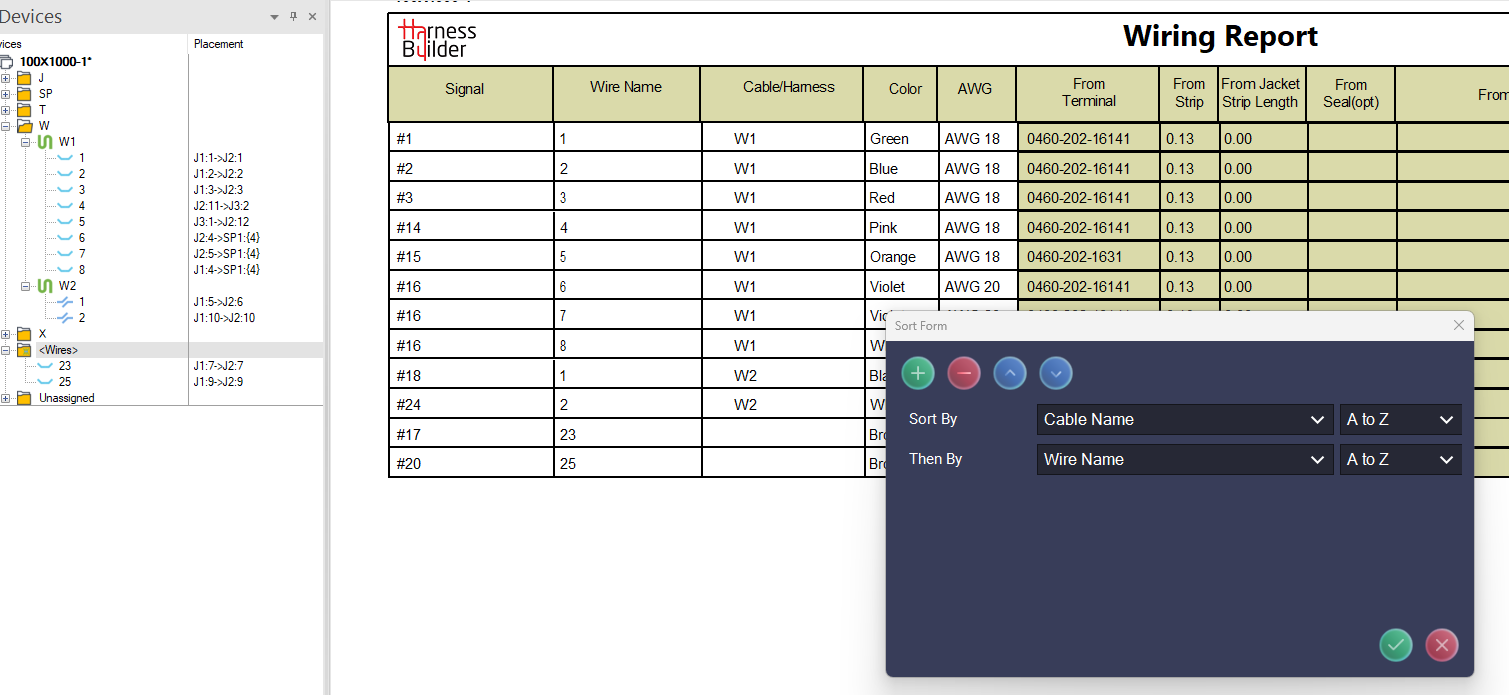This screenshot has height=695, width=1509.
Task: Pin the Devices panel
Action: [294, 17]
